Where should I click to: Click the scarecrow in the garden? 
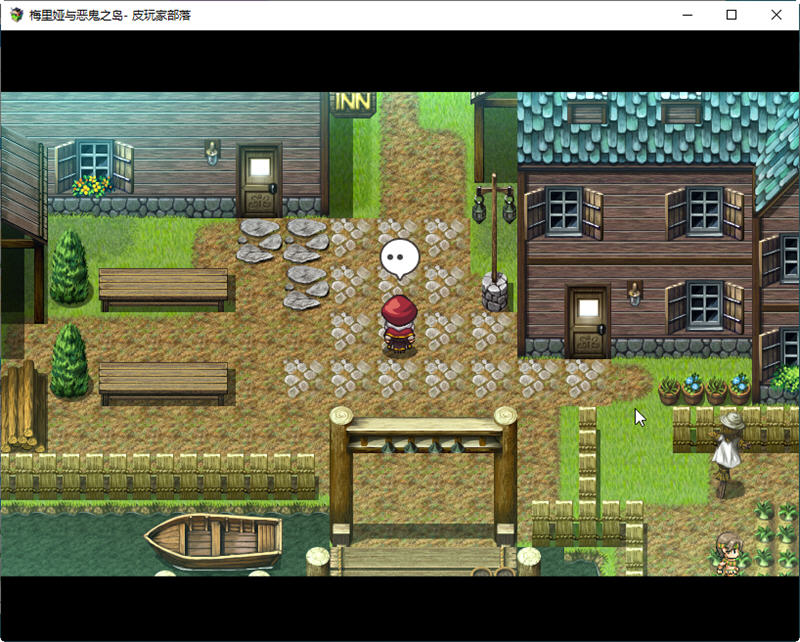point(727,452)
